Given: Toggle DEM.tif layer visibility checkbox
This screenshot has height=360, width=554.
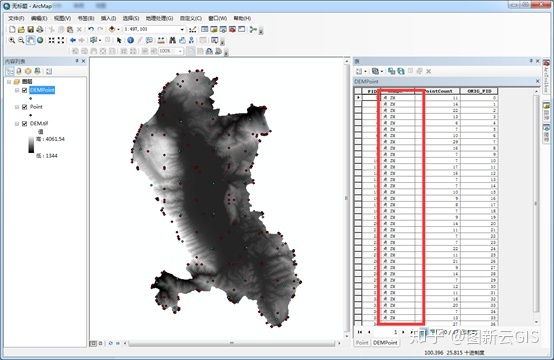Looking at the screenshot, I should tap(24, 124).
